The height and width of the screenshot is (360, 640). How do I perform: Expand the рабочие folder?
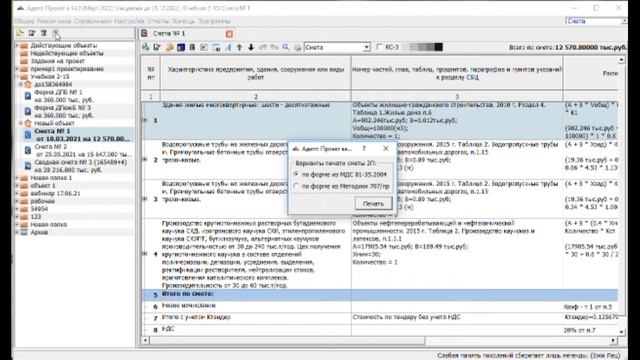coord(17,201)
